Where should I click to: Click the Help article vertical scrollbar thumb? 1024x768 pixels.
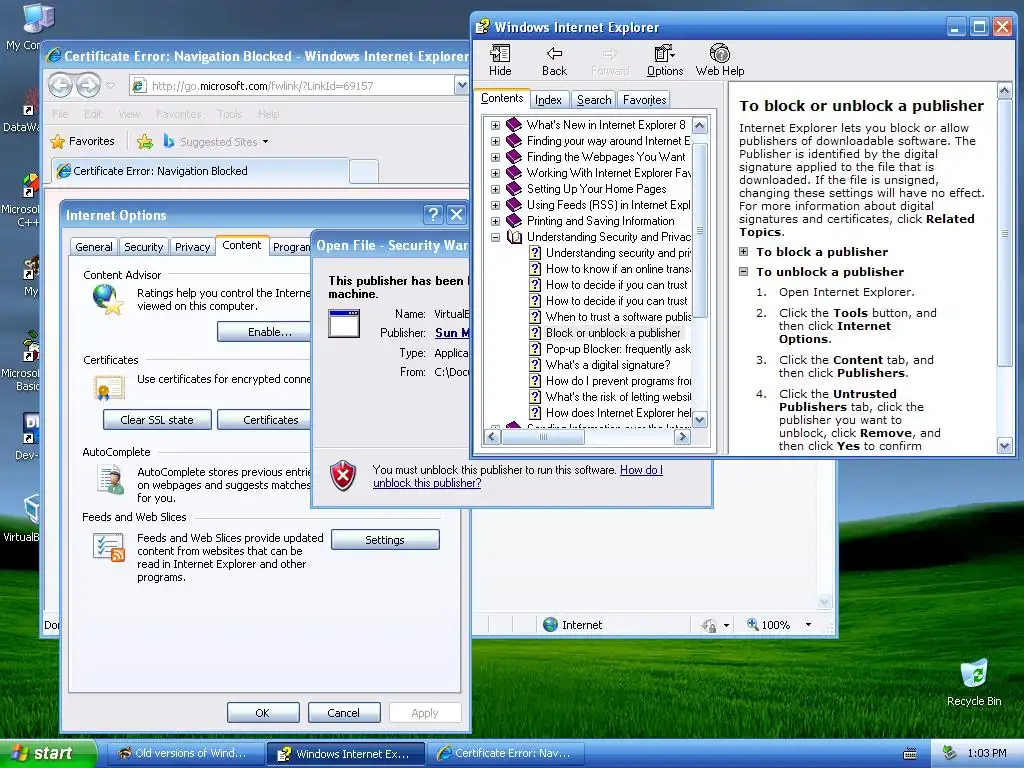click(x=1004, y=232)
